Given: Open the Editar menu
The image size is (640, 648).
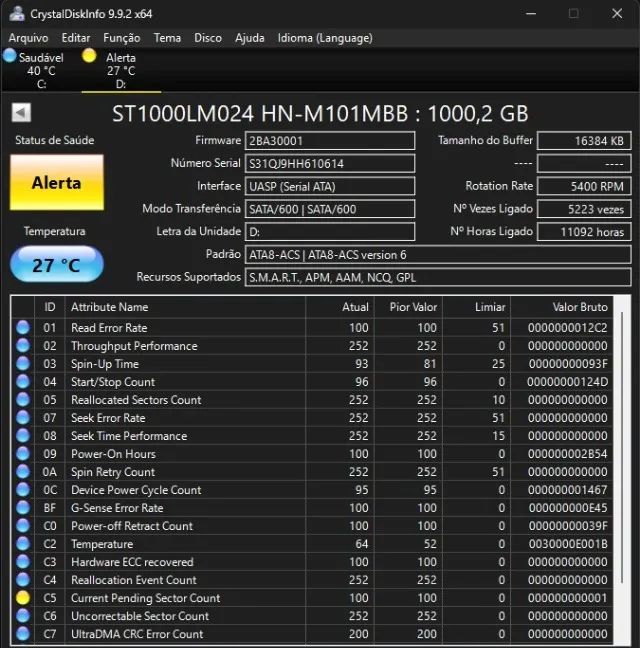Looking at the screenshot, I should point(76,38).
